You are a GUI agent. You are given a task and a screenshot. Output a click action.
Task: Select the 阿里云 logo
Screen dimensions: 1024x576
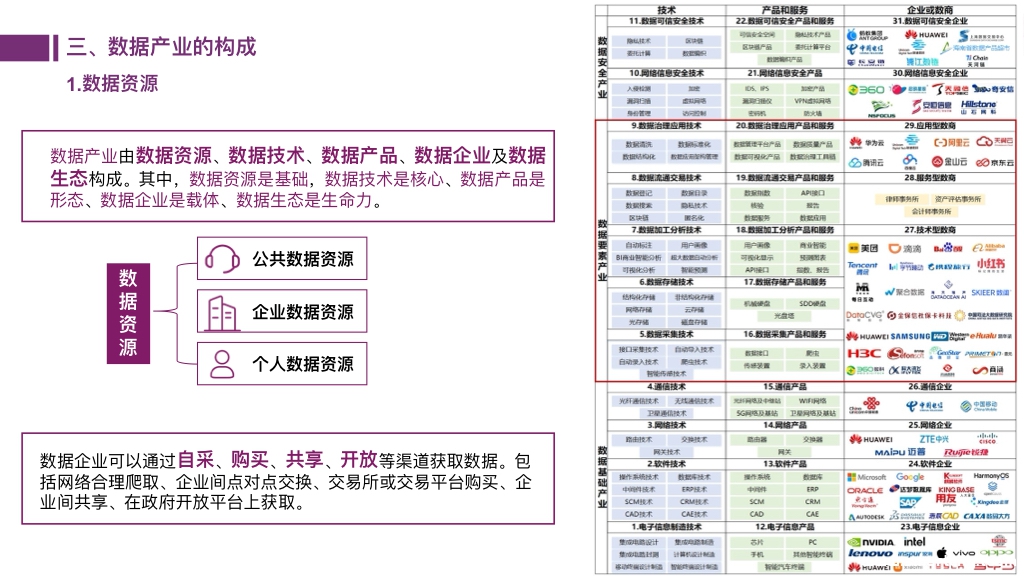tap(952, 142)
